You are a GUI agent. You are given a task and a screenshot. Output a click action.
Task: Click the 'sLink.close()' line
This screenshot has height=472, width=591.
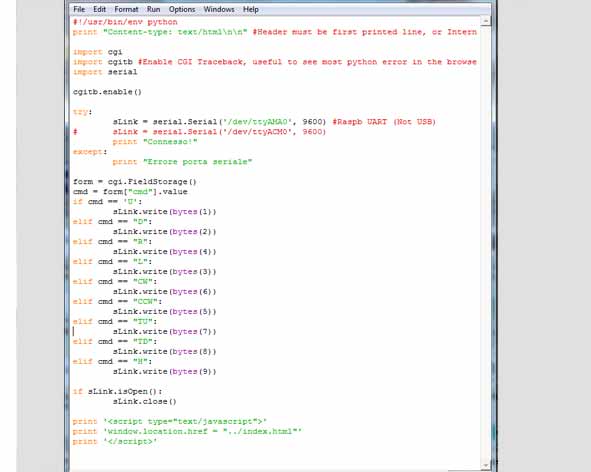click(145, 402)
